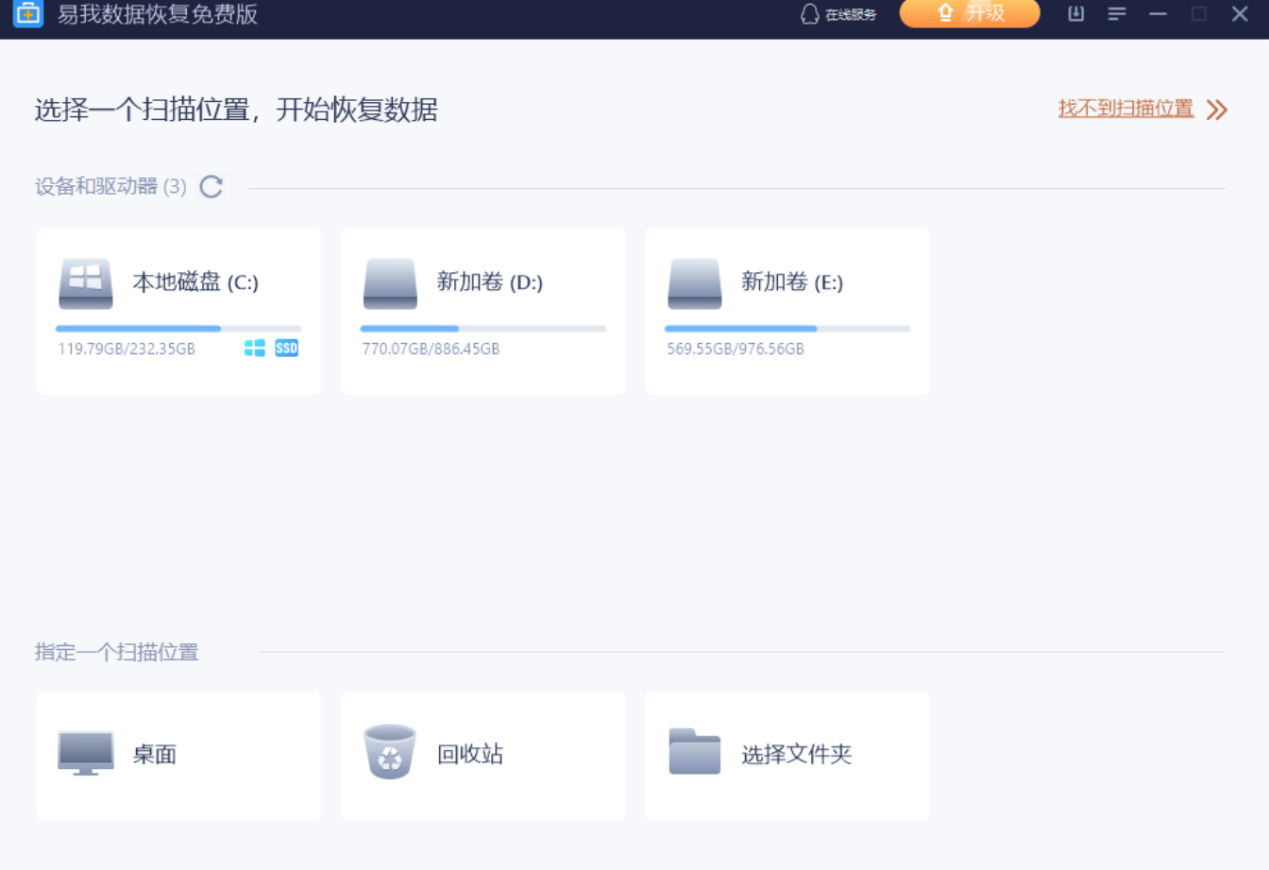The height and width of the screenshot is (870, 1269).
Task: Open the hamburger menu in title bar
Action: coord(1116,14)
